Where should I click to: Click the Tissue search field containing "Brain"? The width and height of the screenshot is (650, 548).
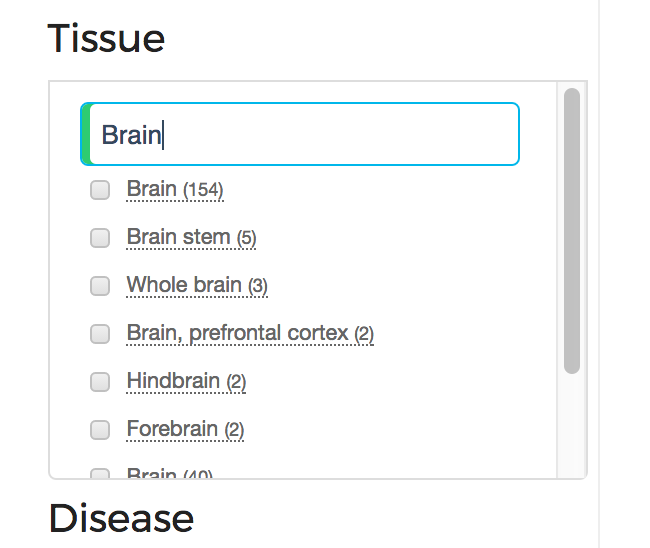click(x=300, y=134)
